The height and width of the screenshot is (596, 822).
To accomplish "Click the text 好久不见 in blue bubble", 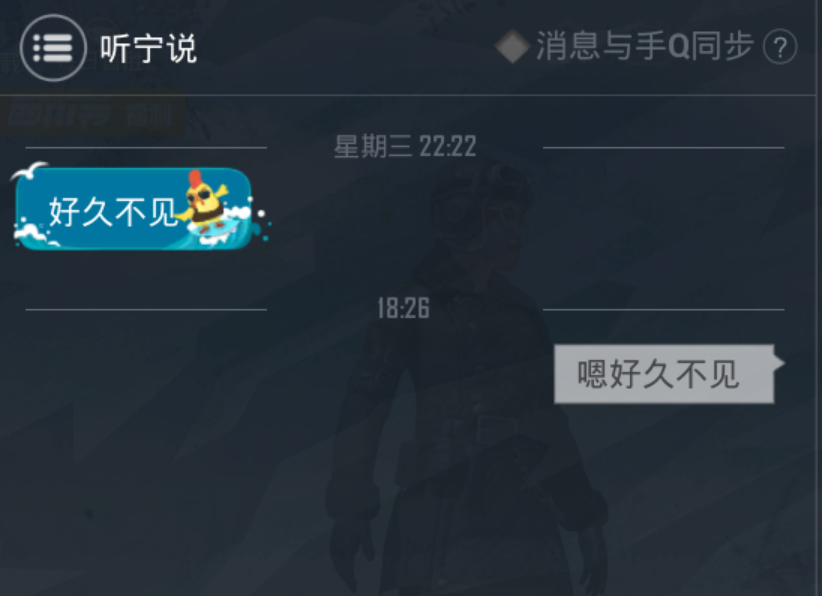I will [113, 212].
